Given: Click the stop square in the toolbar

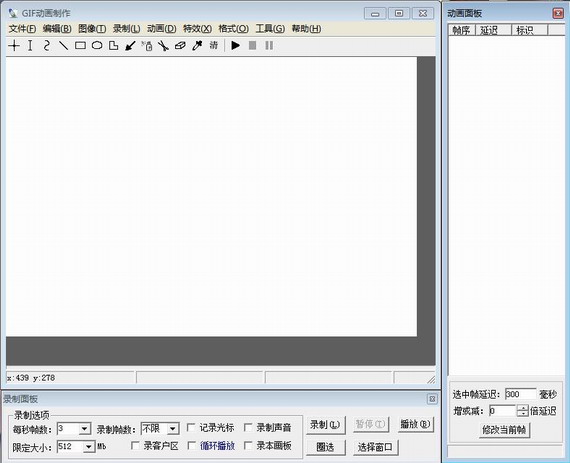Looking at the screenshot, I should pos(252,46).
